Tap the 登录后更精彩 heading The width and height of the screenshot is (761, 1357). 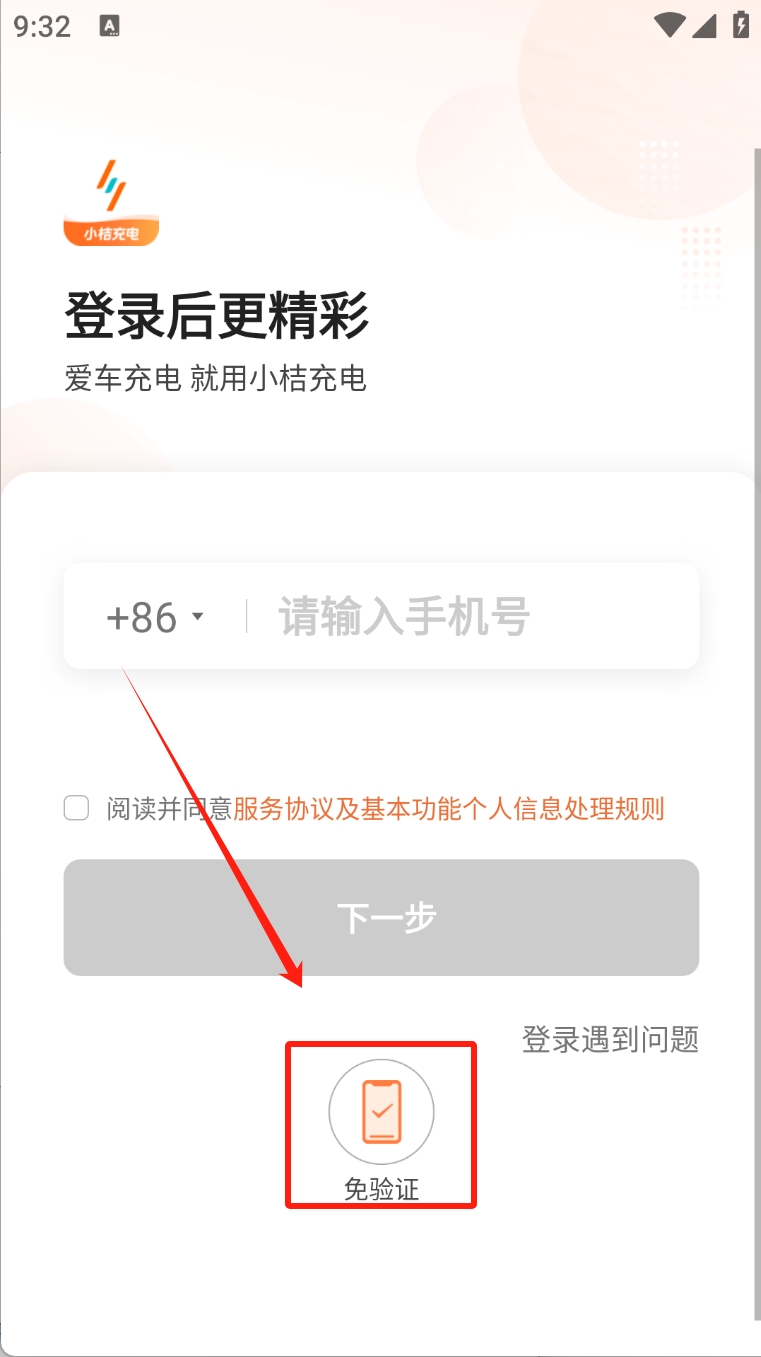[217, 316]
